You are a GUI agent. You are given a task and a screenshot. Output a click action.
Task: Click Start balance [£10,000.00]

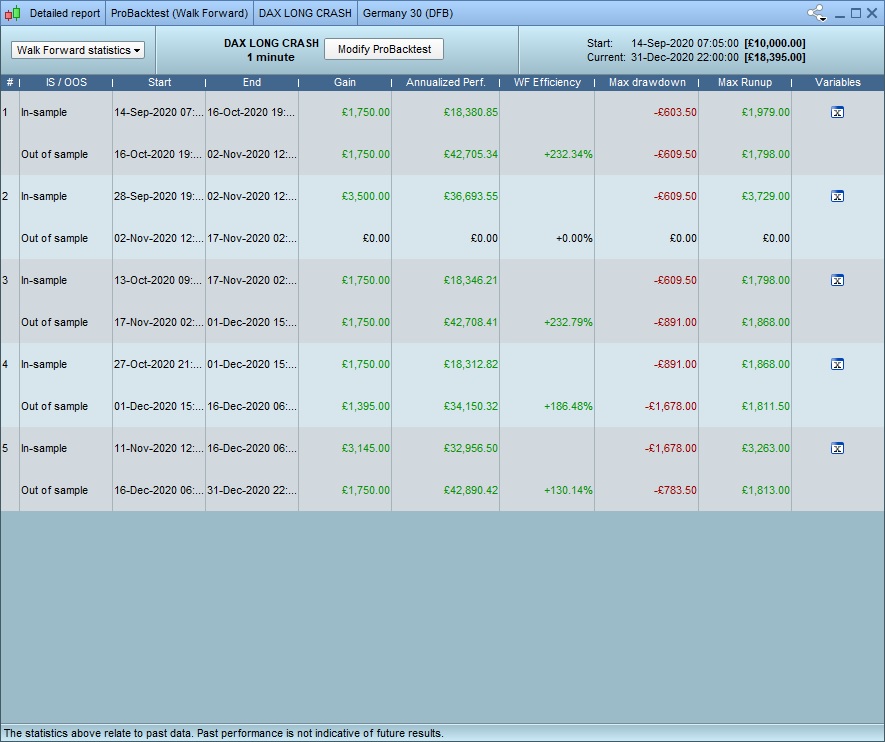coord(774,43)
